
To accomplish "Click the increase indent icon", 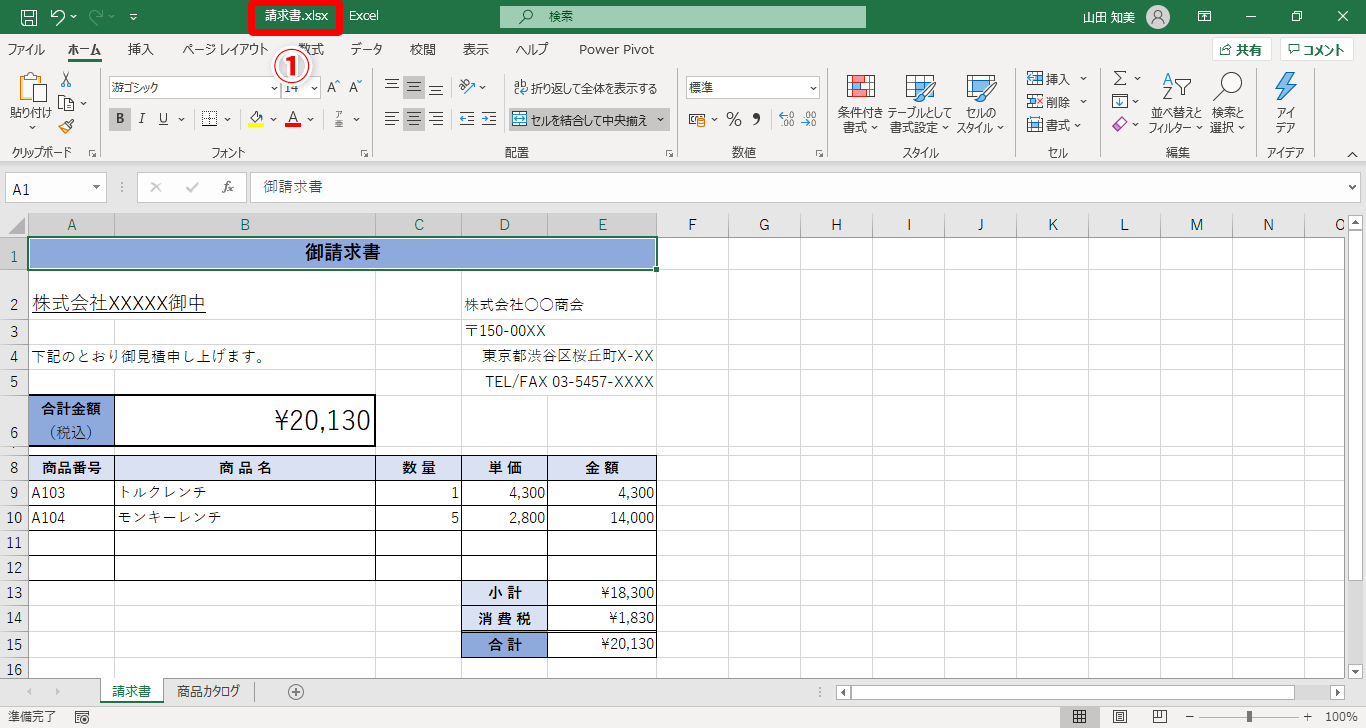I will coord(489,120).
